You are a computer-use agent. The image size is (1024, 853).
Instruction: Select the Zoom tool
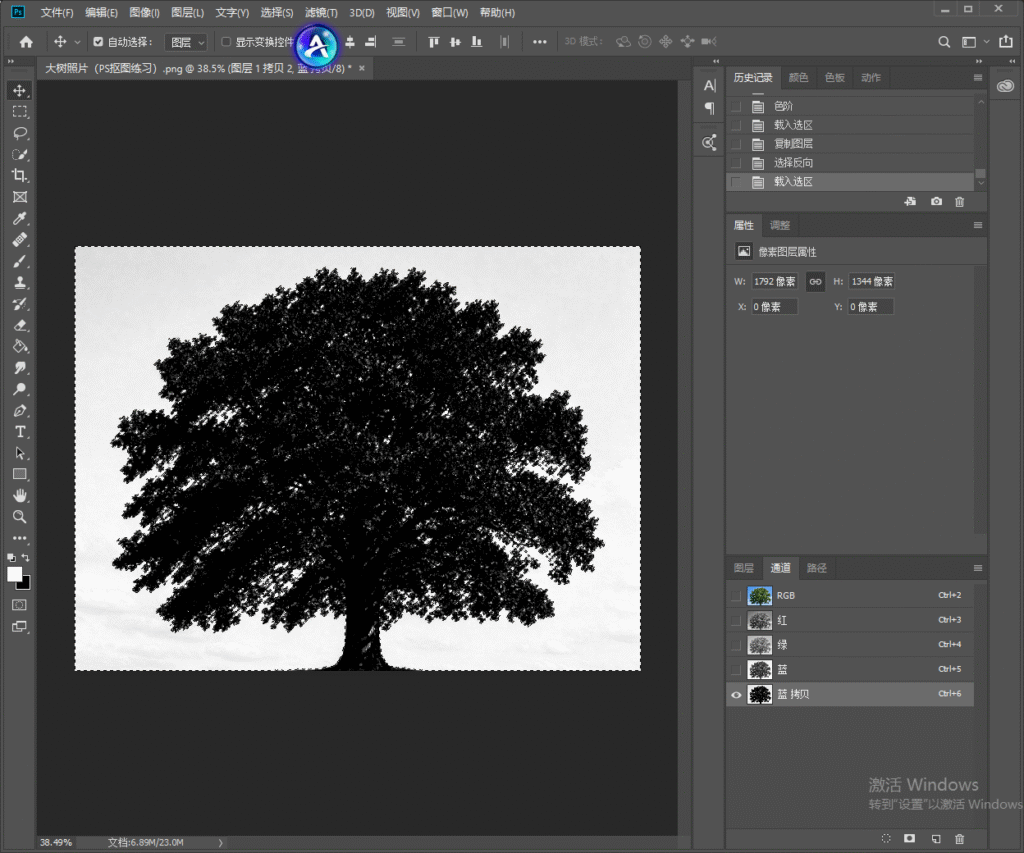[x=20, y=517]
